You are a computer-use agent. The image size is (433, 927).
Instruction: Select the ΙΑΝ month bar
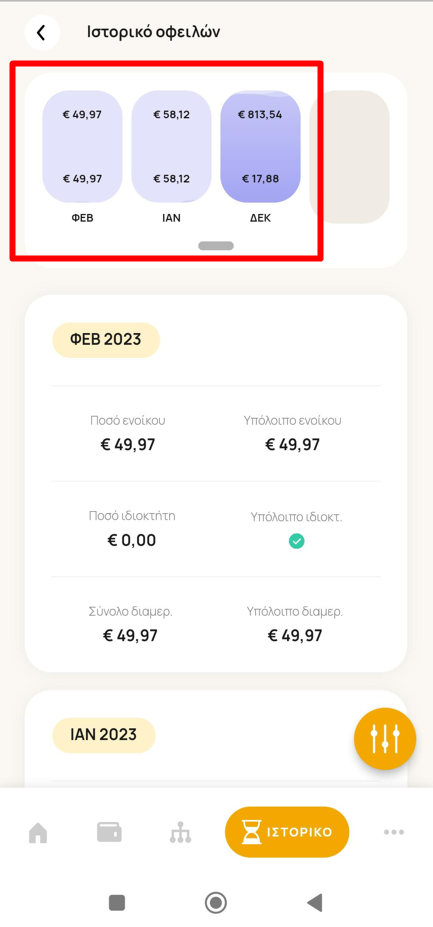[x=171, y=147]
